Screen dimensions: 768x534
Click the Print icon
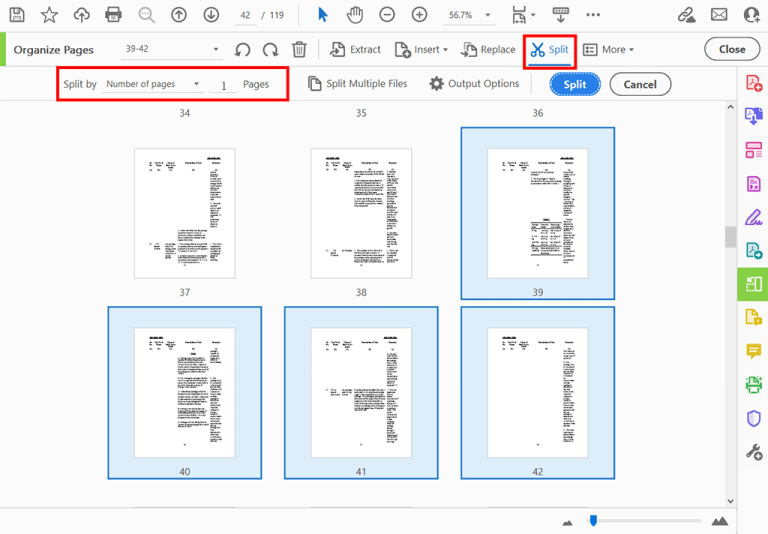pyautogui.click(x=114, y=15)
